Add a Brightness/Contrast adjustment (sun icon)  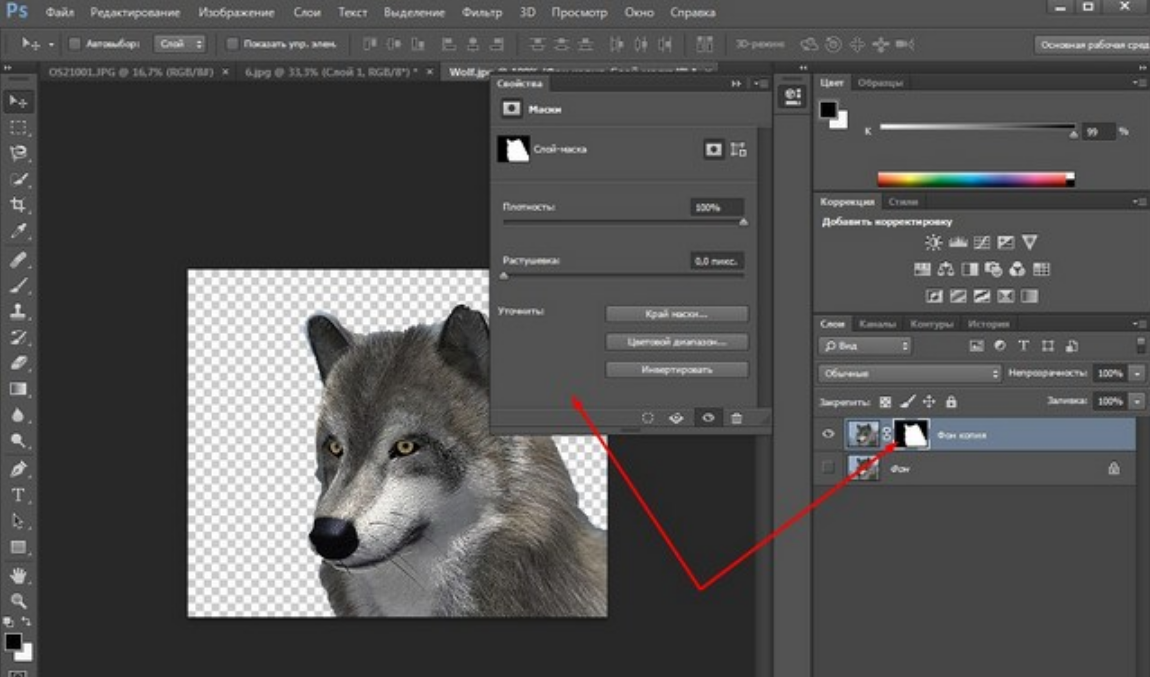click(x=933, y=243)
